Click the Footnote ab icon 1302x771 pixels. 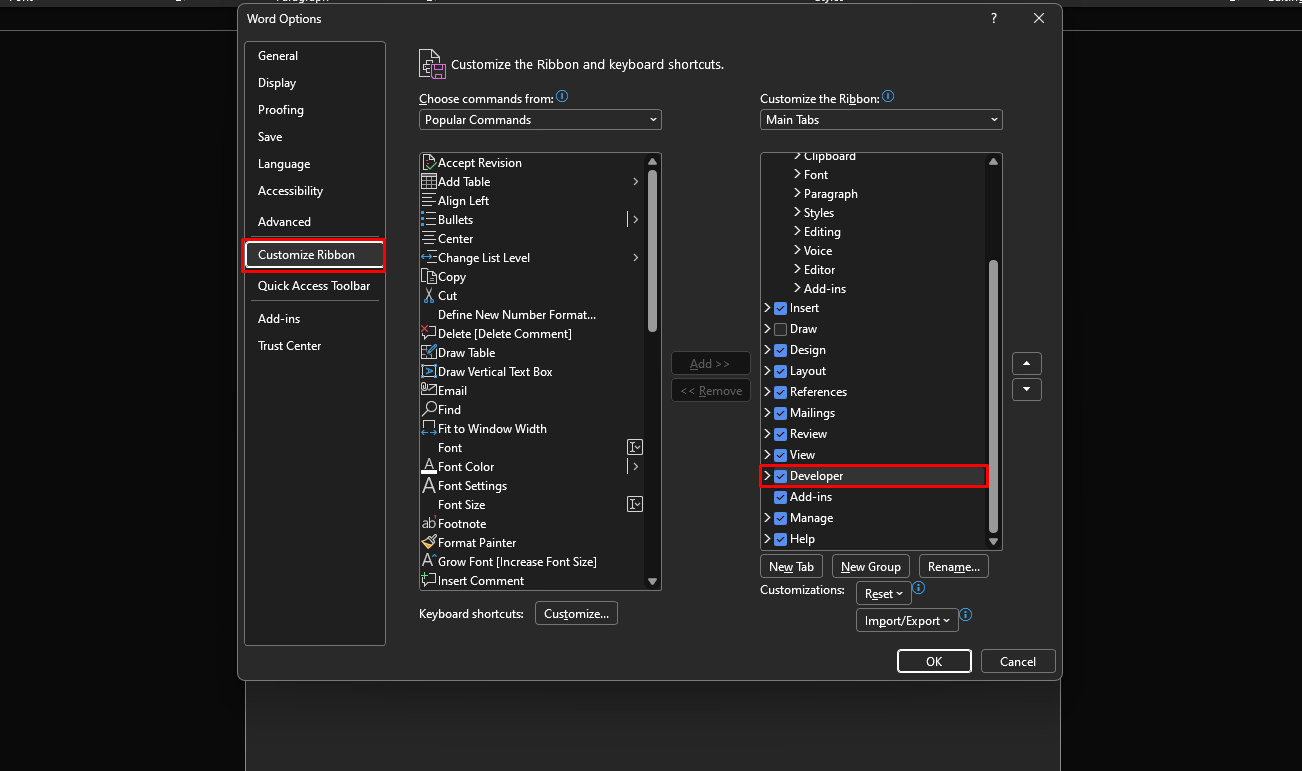tap(429, 523)
